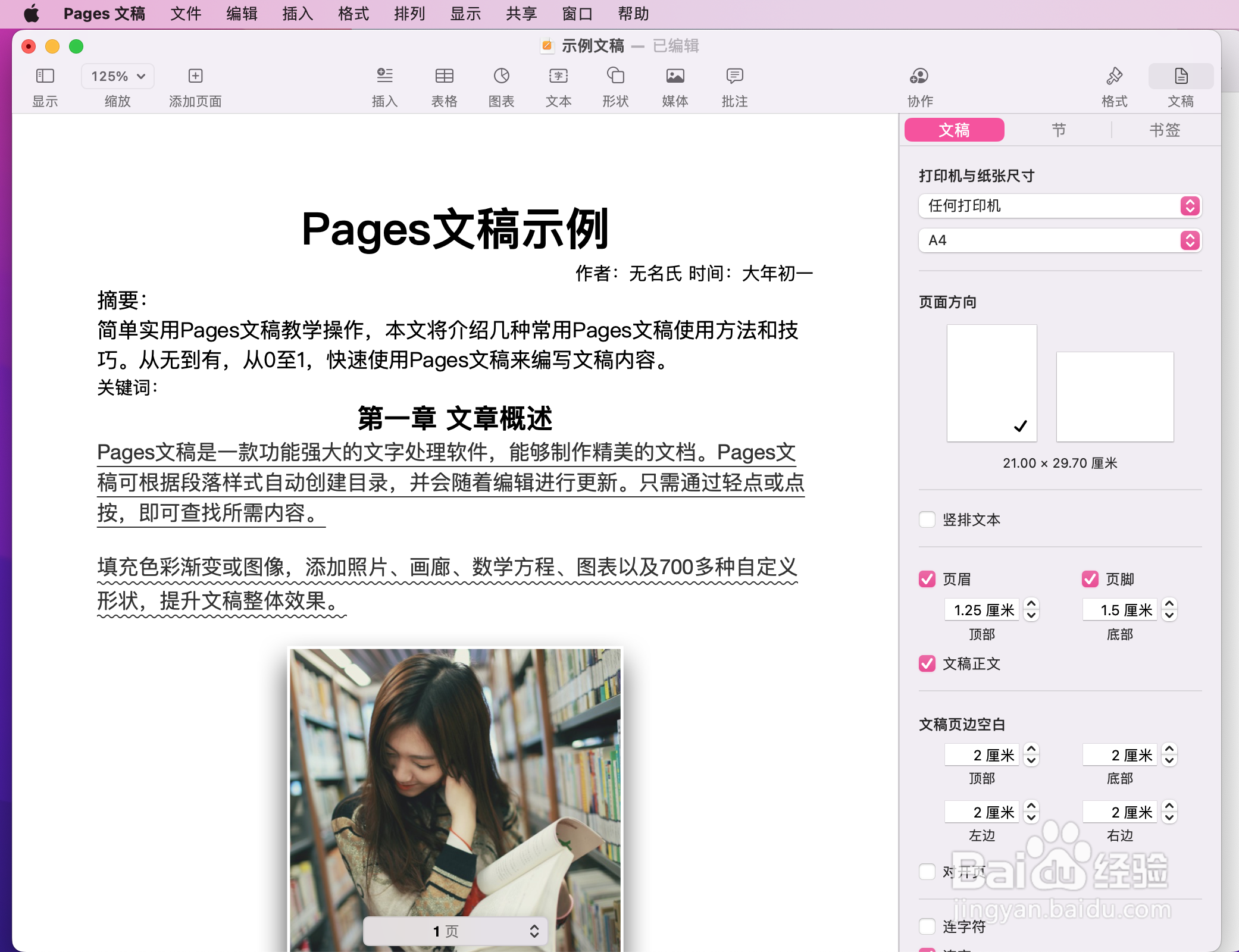Add a text box with 文本 icon
Viewport: 1239px width, 952px height.
click(x=558, y=76)
